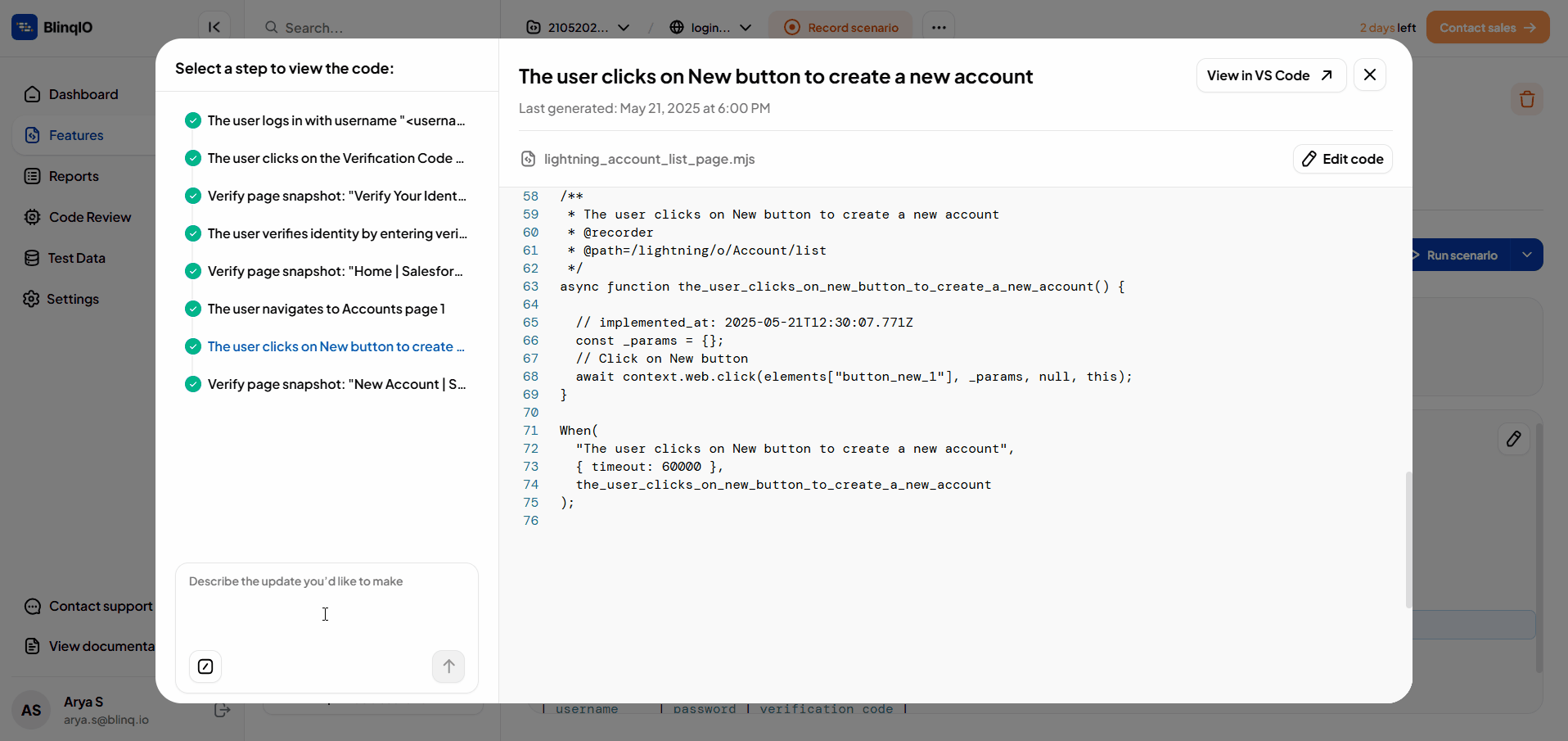Image resolution: width=1568 pixels, height=741 pixels.
Task: Click the red trash delete icon
Action: click(1526, 100)
